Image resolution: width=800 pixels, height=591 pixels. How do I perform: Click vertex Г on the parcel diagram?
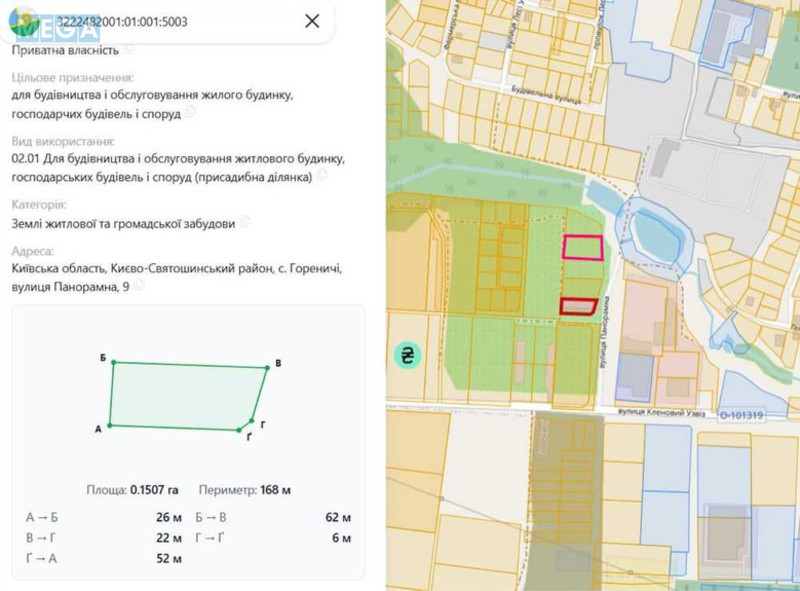252,421
